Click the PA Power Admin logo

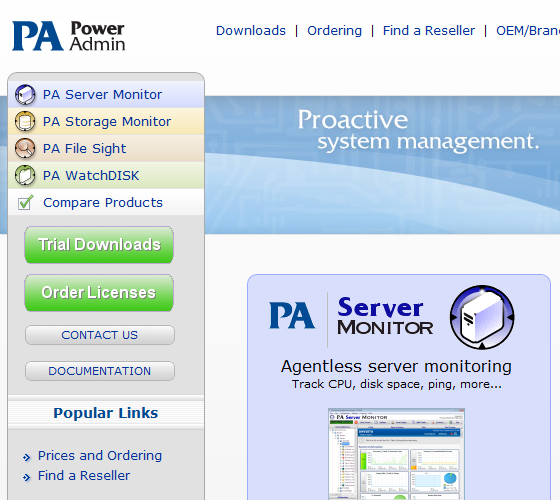click(x=69, y=36)
